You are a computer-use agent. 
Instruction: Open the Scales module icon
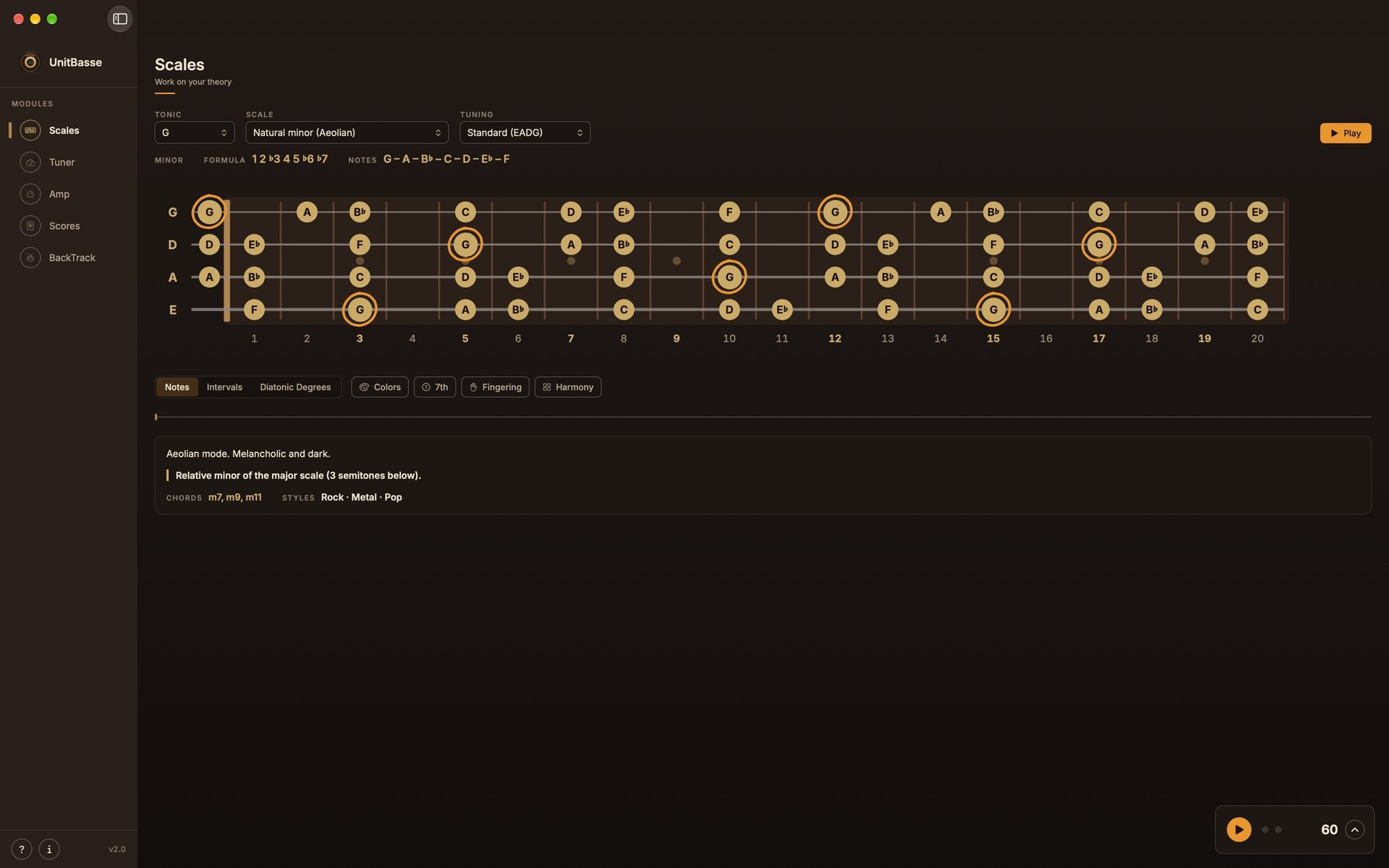pos(30,130)
